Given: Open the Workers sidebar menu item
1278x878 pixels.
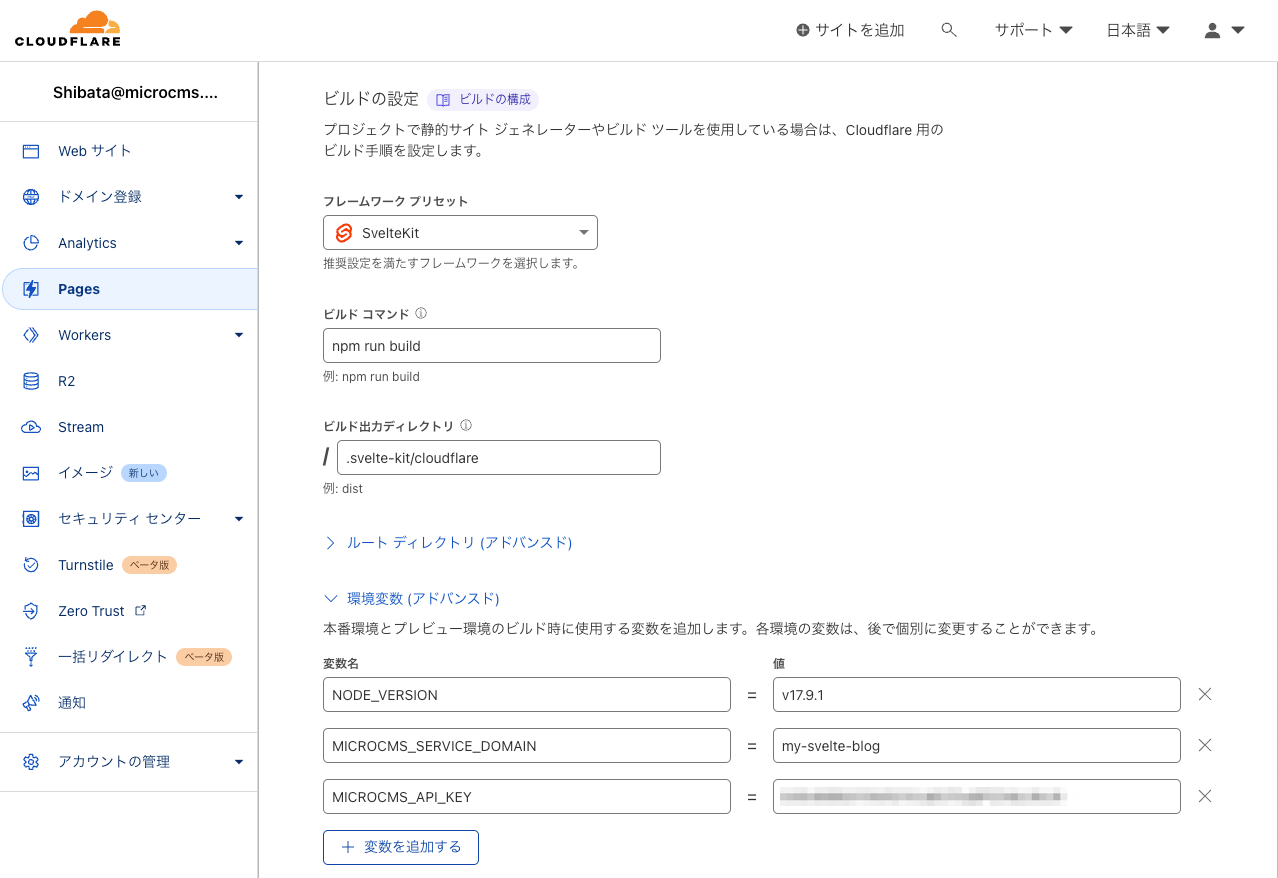Looking at the screenshot, I should tap(85, 335).
